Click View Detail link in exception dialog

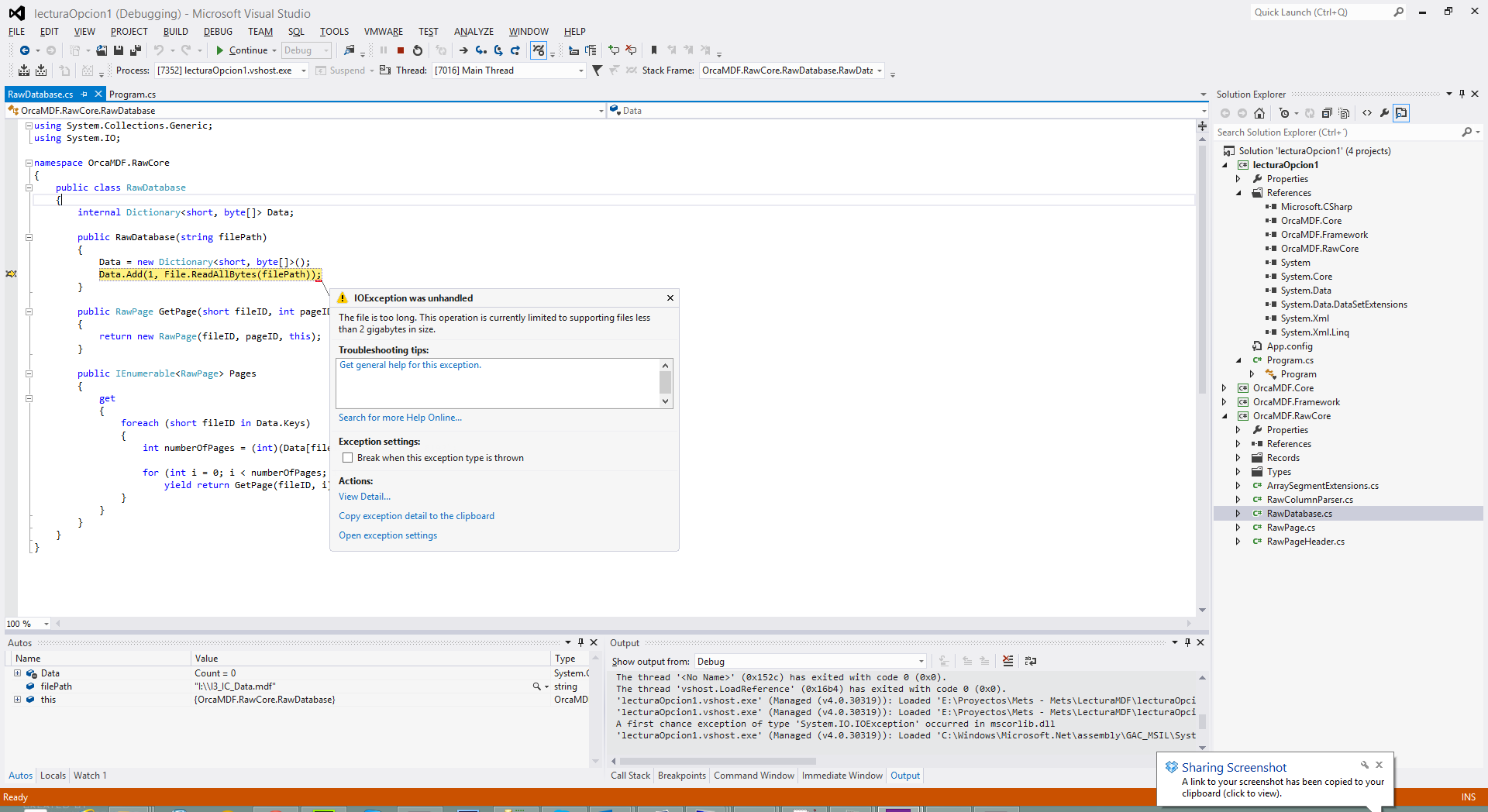pyautogui.click(x=364, y=497)
